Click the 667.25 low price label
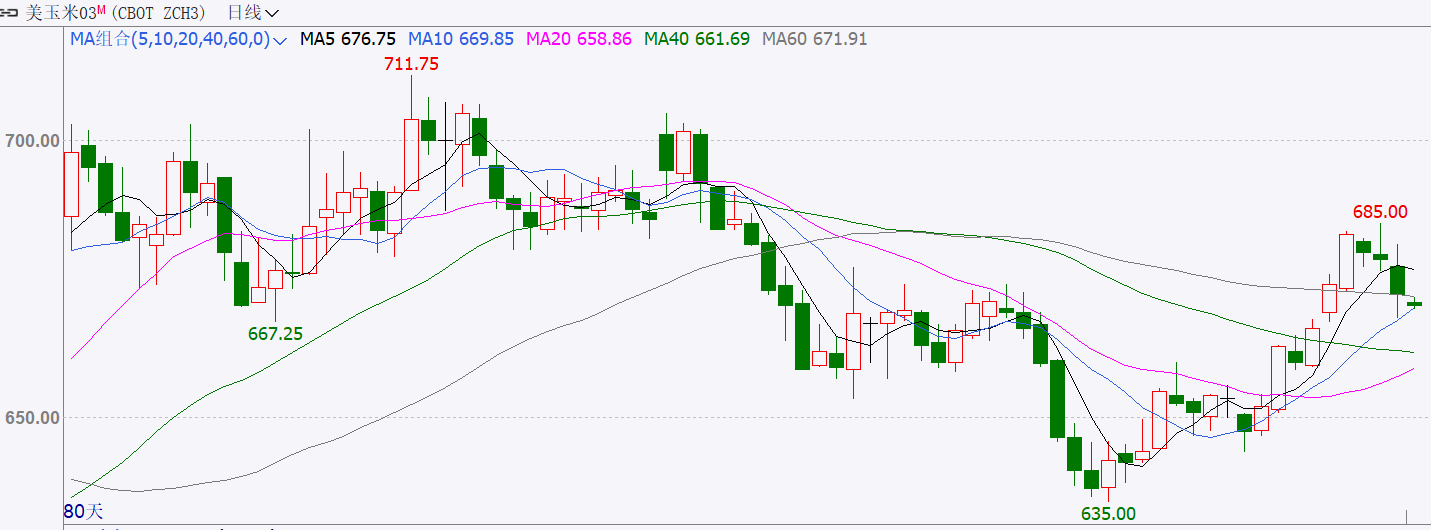The image size is (1431, 530). [275, 334]
